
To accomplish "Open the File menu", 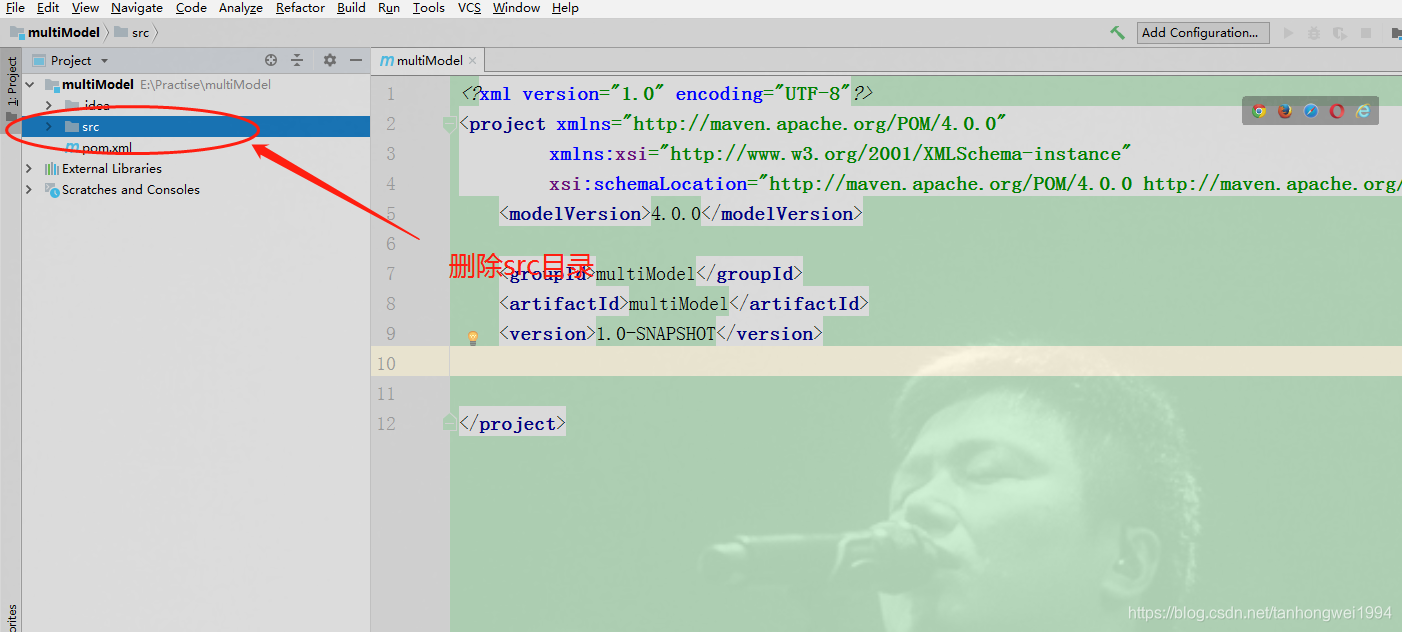I will pyautogui.click(x=15, y=8).
